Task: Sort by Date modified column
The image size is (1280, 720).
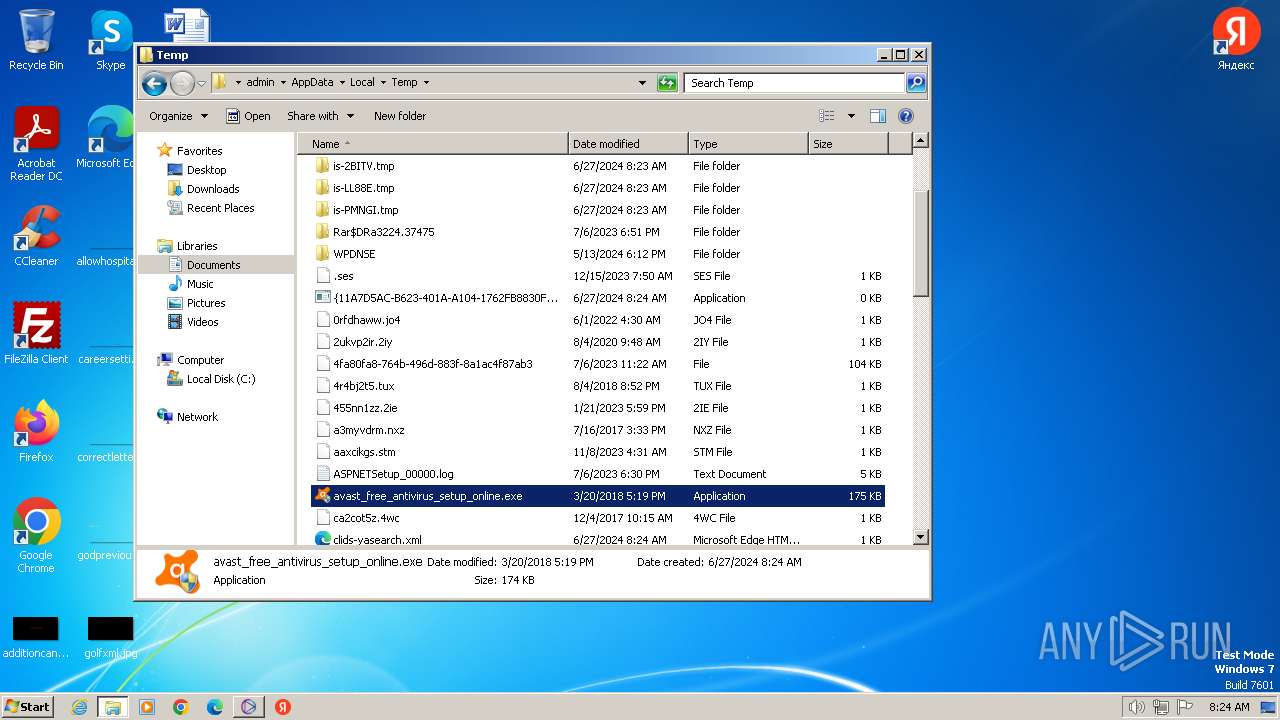Action: pos(628,144)
